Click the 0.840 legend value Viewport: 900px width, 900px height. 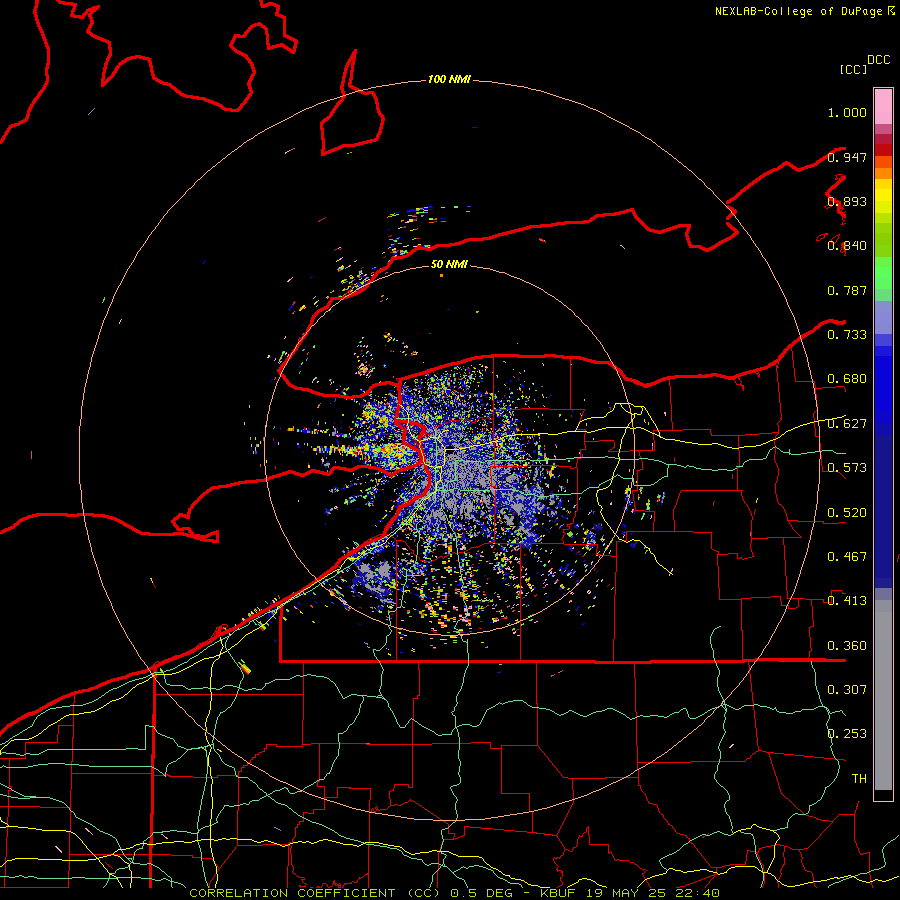847,246
